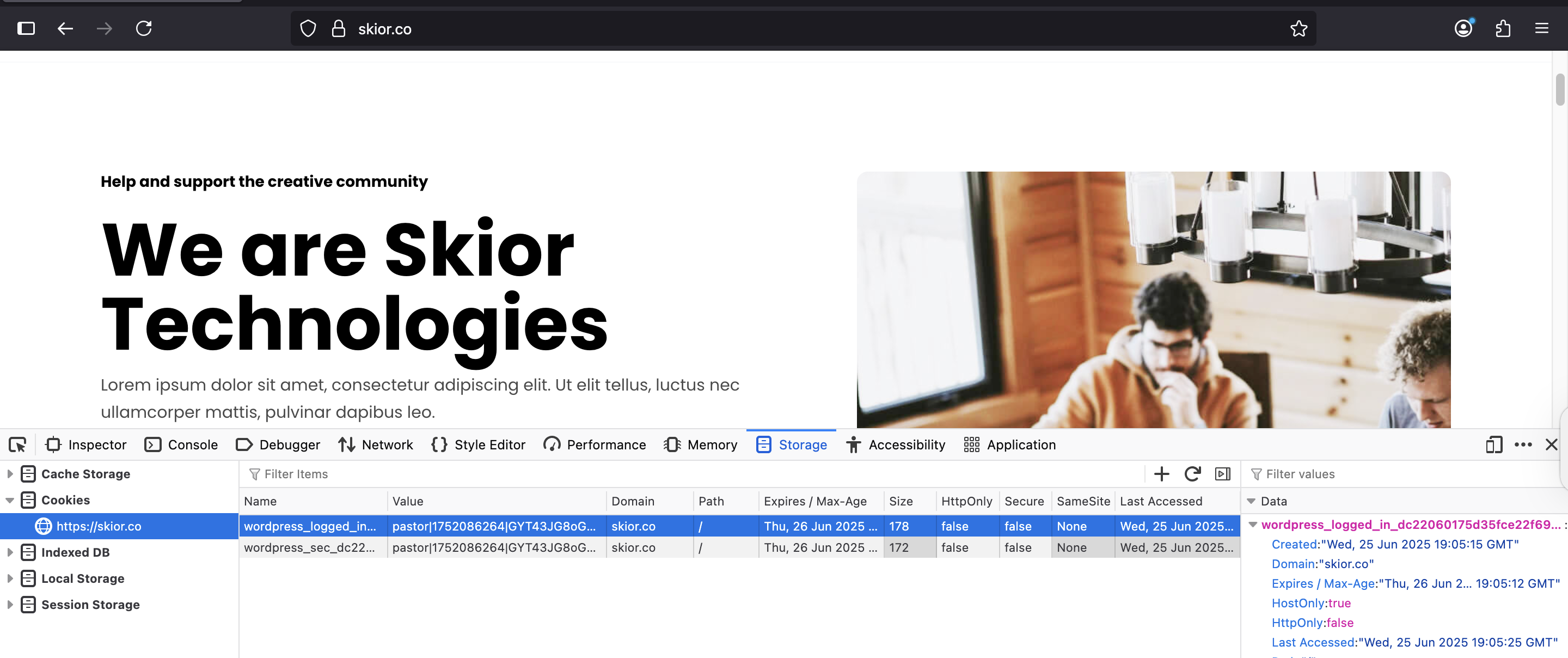Activate the element picker tool

(17, 445)
